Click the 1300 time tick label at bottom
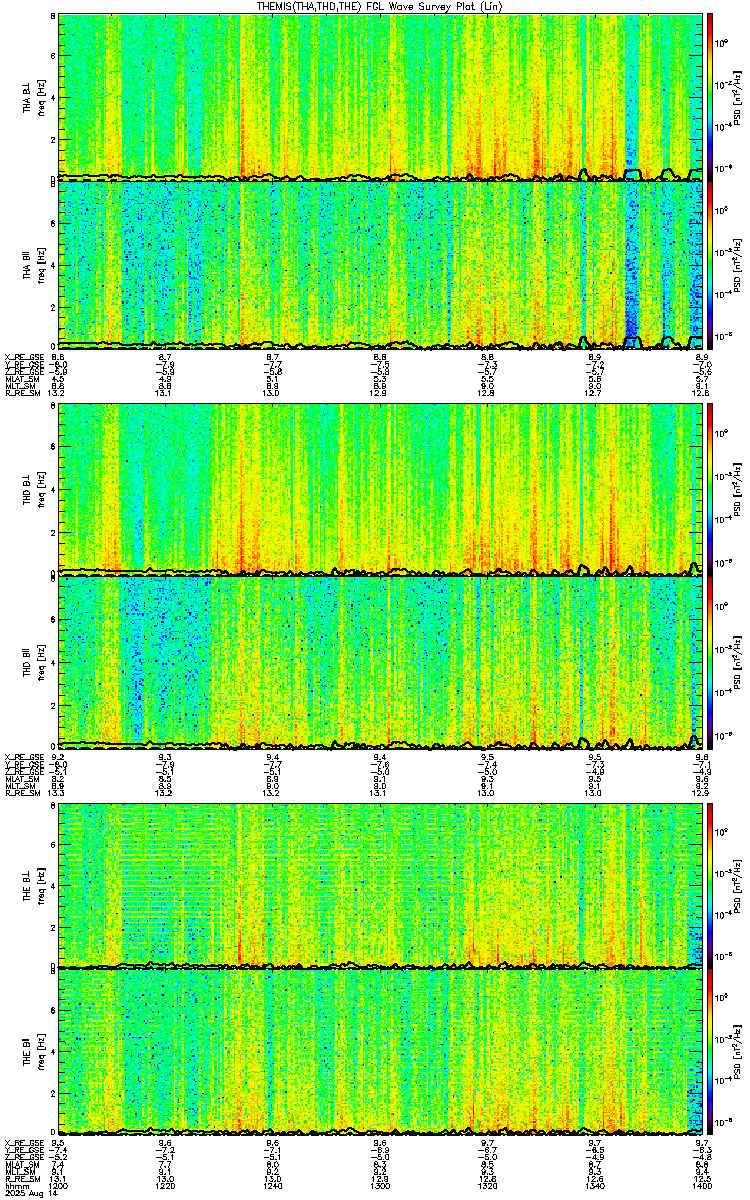Screen dimensions: 750x1200 (381, 1187)
